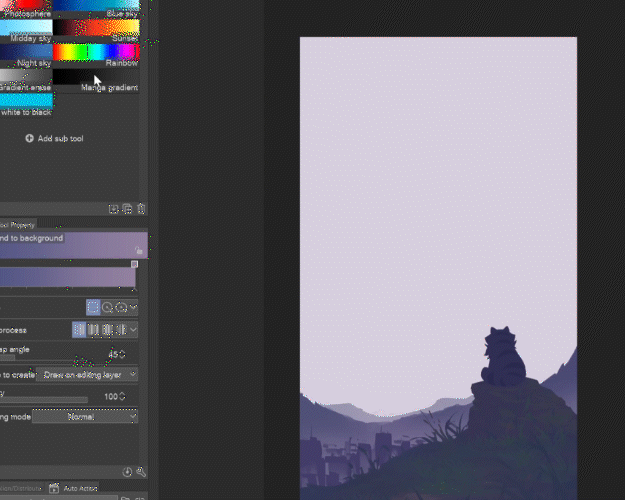Pick the Rainbow gradient sub tool
This screenshot has width=625, height=500.
point(96,56)
